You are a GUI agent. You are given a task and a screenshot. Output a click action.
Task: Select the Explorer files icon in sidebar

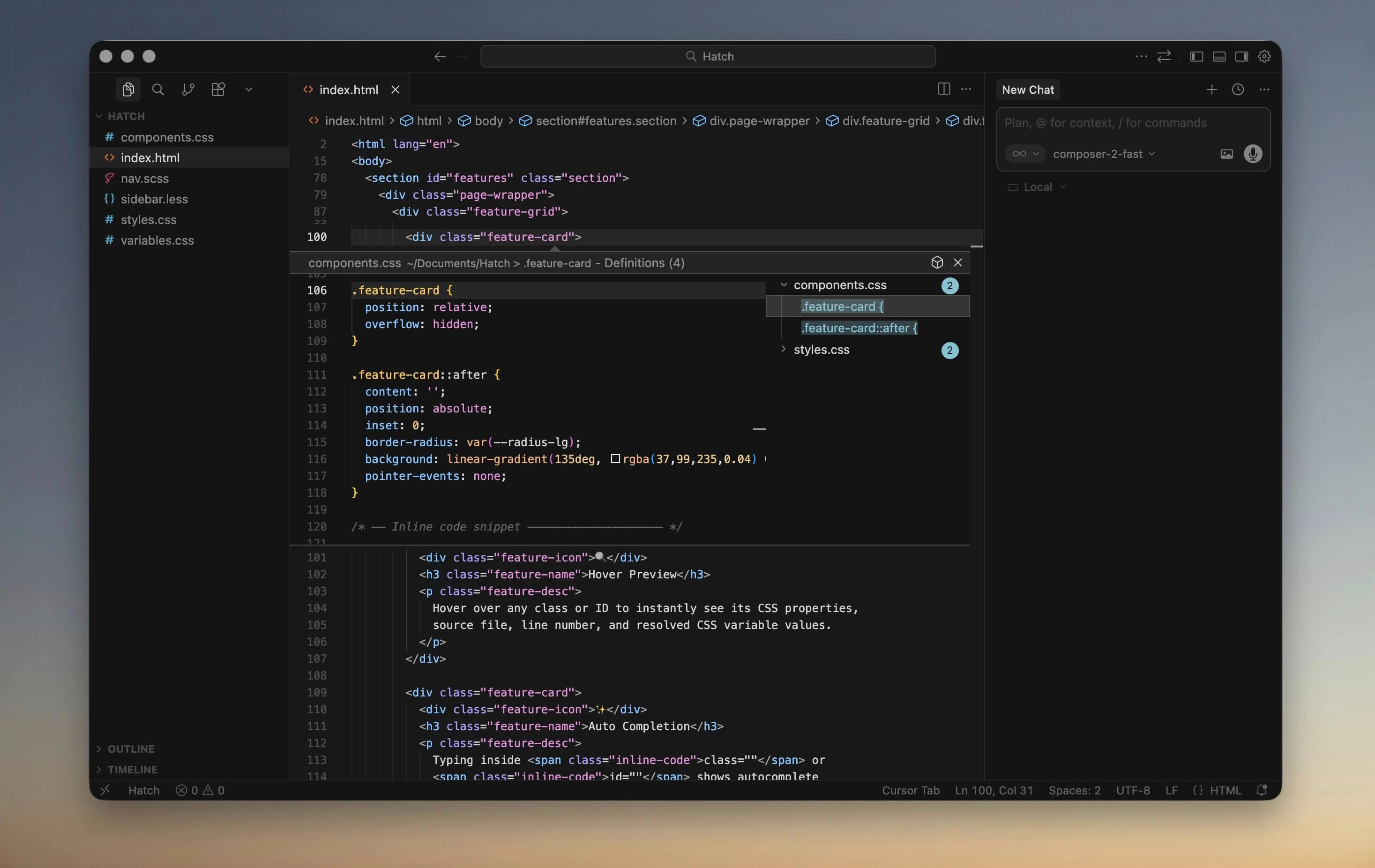tap(128, 89)
